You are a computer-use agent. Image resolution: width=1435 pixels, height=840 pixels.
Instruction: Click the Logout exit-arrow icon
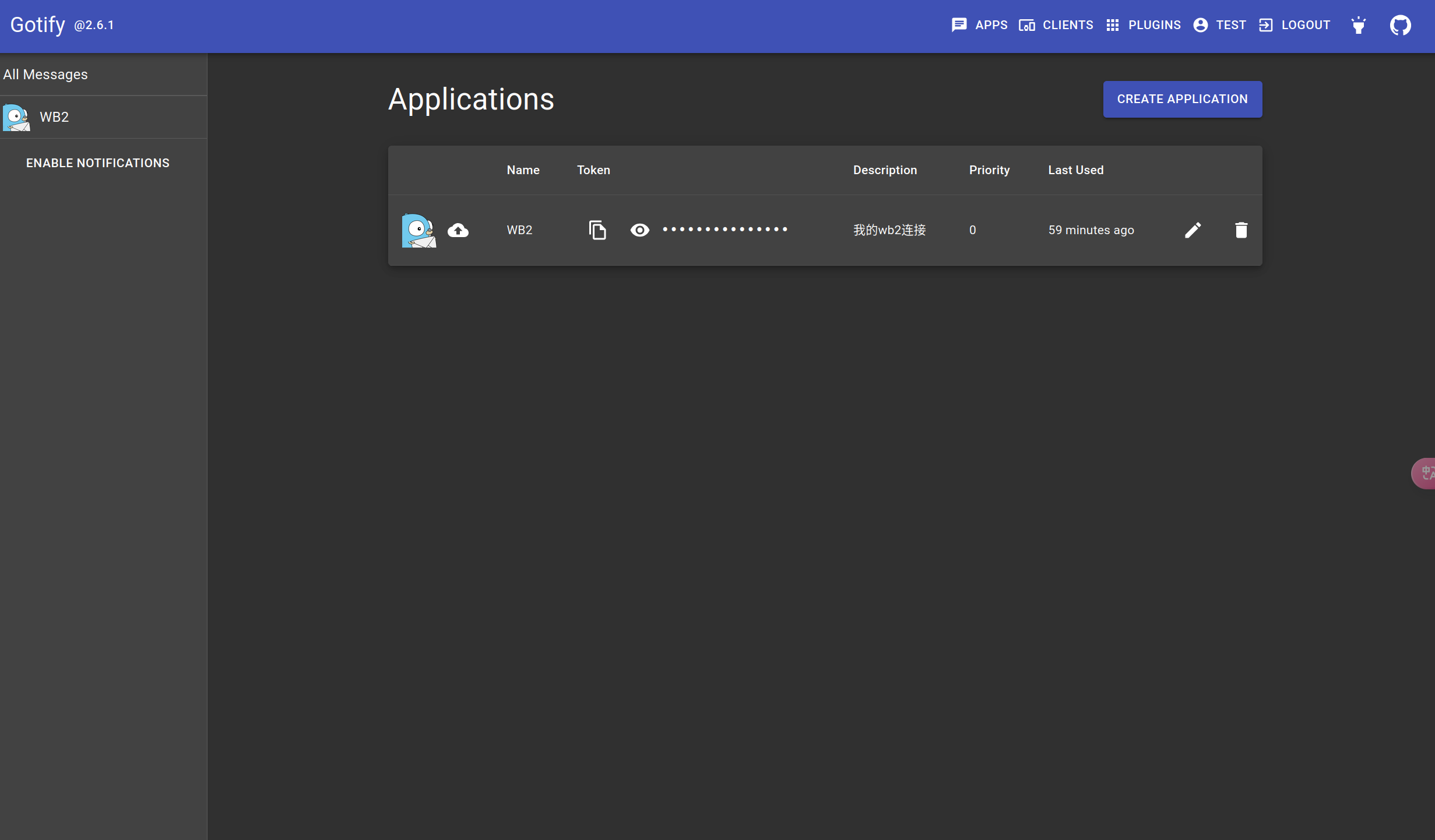pos(1265,25)
